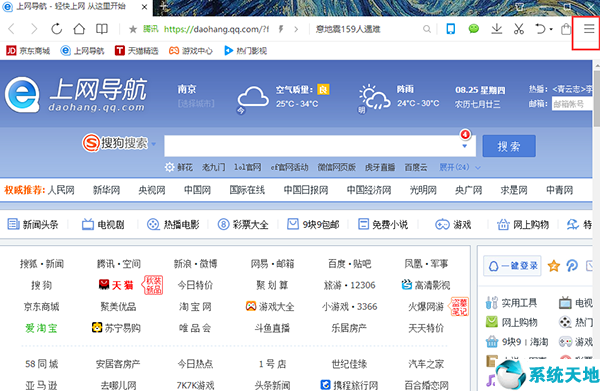Select the 彩票大全 category tab

tap(243, 224)
